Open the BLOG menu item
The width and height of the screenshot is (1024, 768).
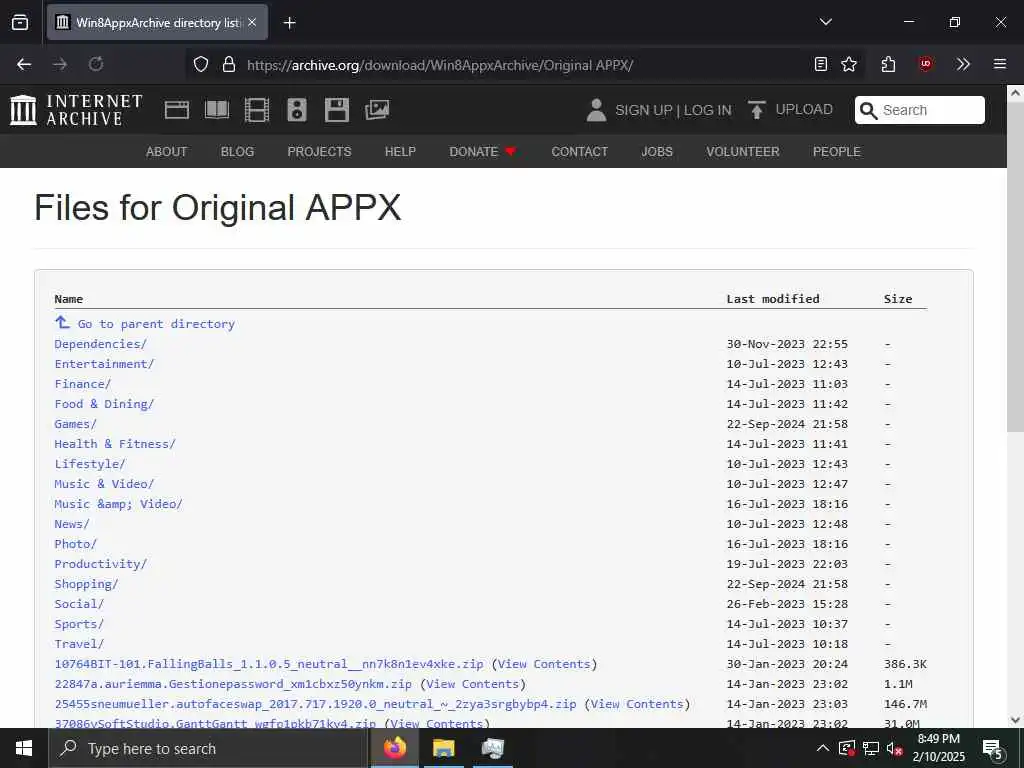tap(237, 152)
